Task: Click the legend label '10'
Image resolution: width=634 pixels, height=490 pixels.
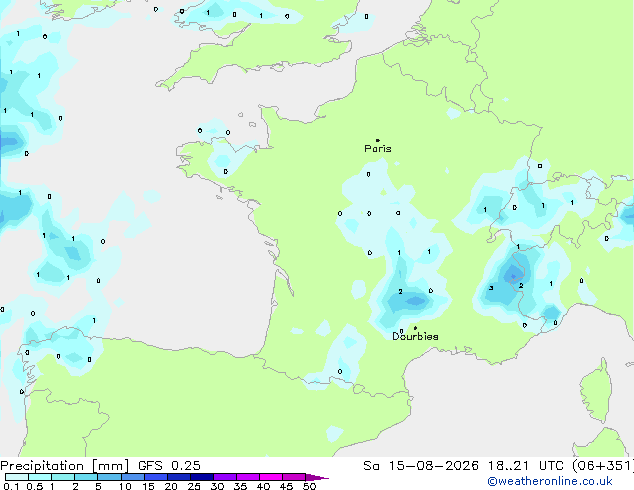Action: click(x=125, y=486)
